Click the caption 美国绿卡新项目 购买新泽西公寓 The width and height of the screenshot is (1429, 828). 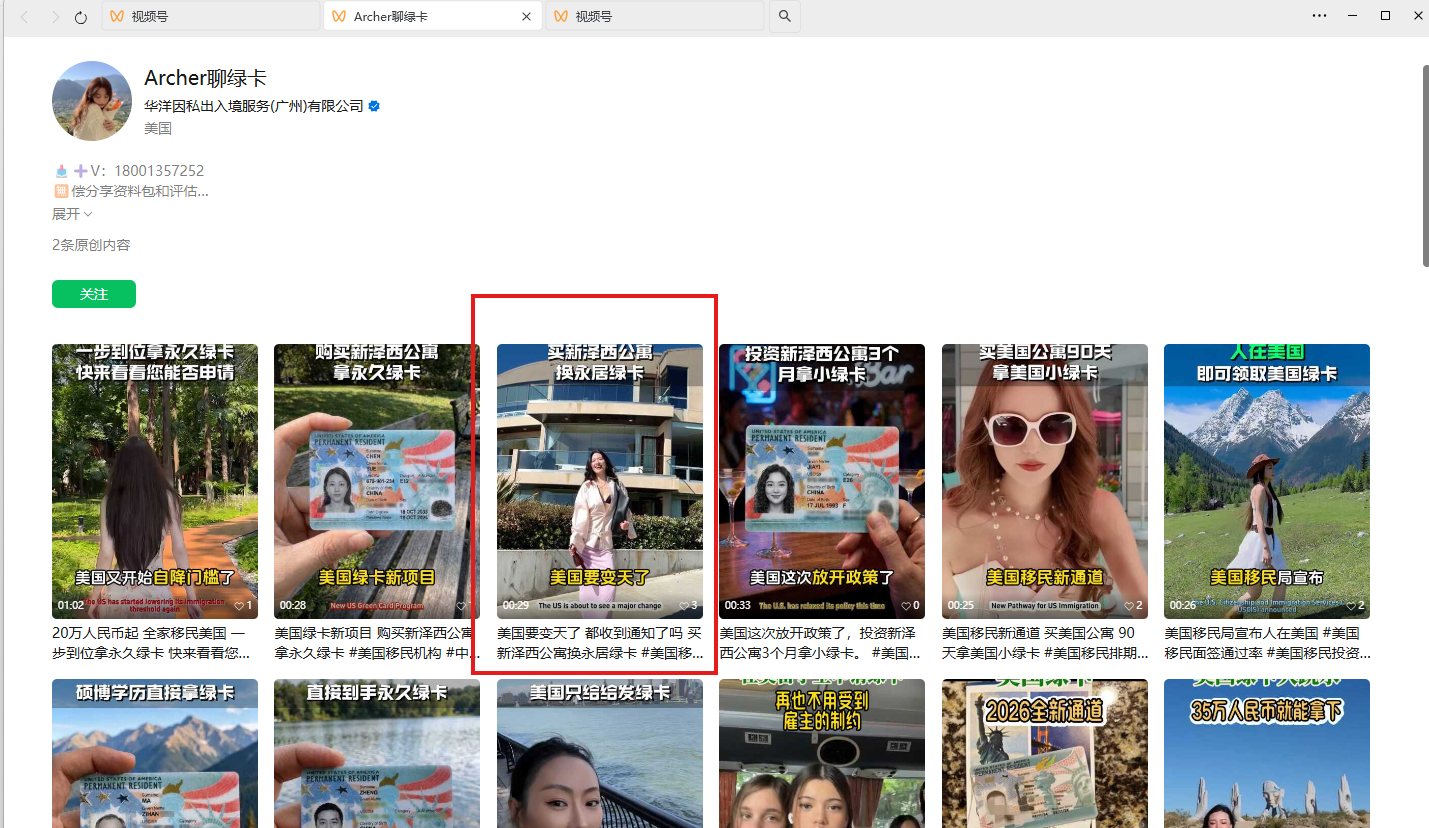click(x=377, y=643)
